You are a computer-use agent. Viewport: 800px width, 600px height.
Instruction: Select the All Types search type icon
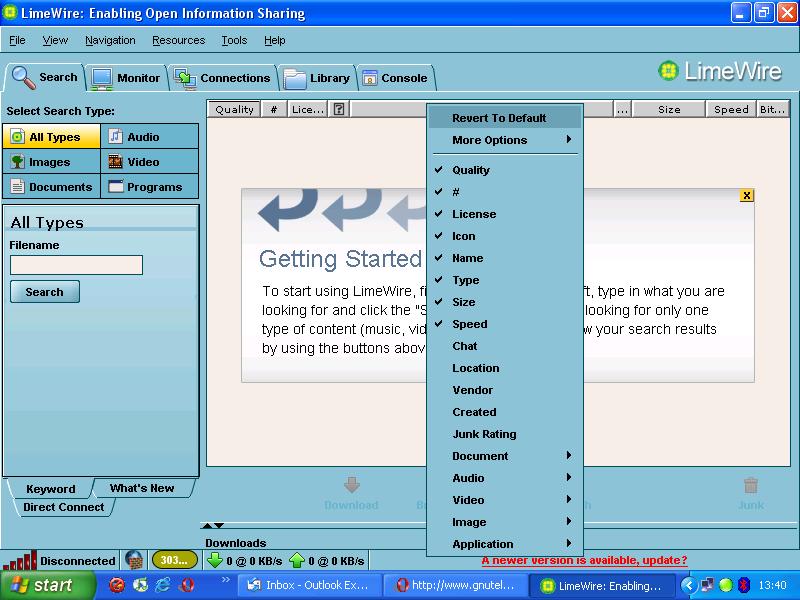(17, 137)
